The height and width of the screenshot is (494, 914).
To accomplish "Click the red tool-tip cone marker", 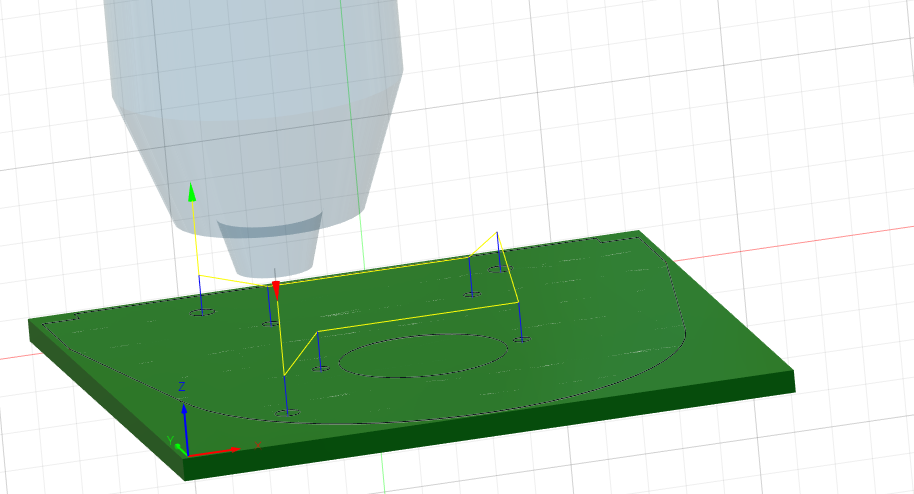I will tap(276, 290).
